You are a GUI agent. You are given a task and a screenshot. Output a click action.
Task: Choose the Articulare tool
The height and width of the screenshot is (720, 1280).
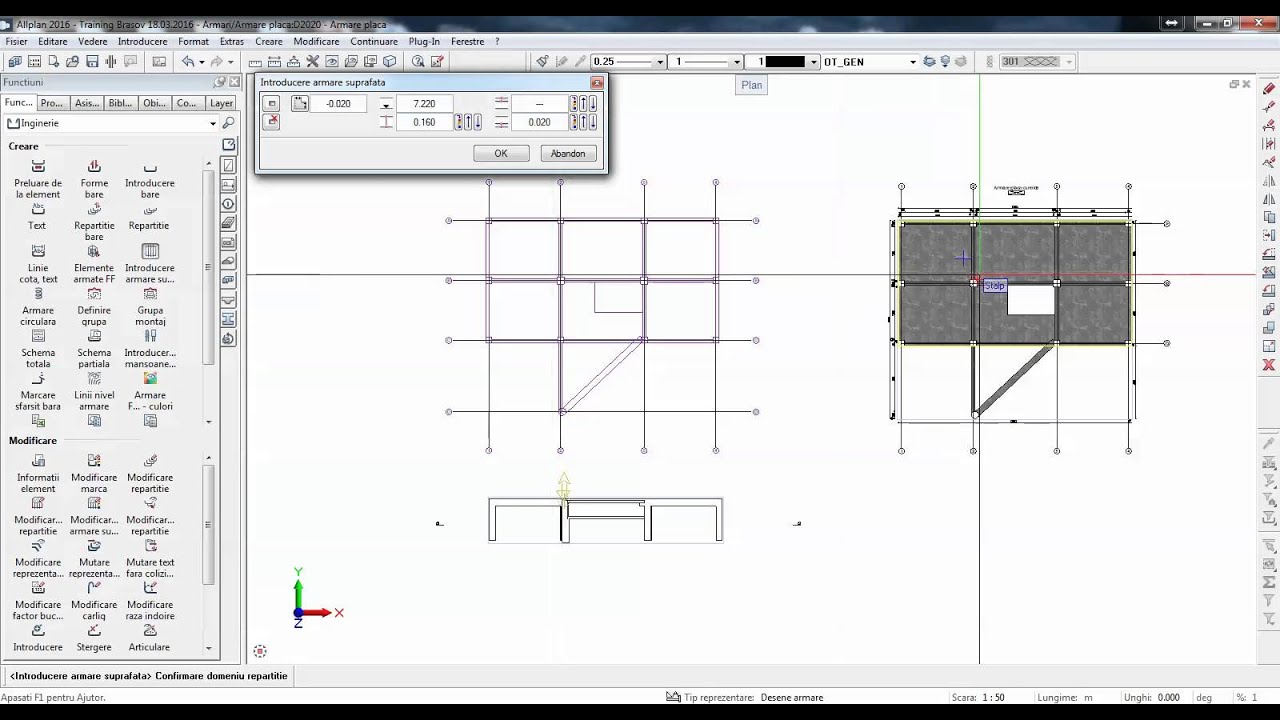[x=150, y=637]
